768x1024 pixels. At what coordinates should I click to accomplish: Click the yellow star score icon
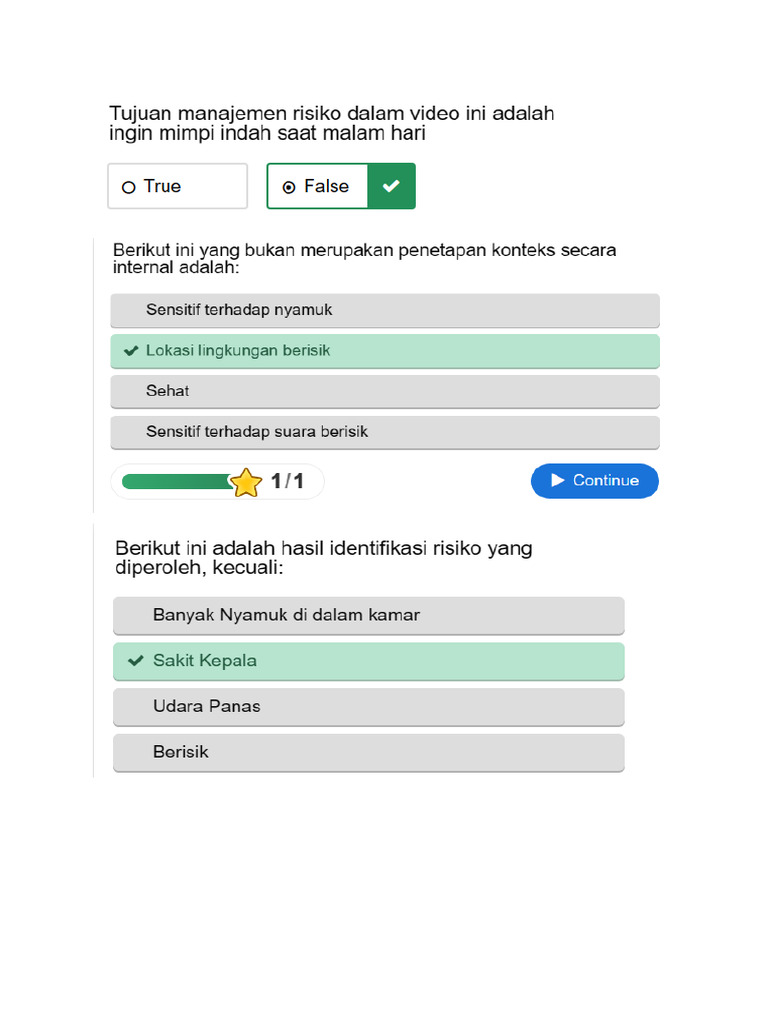(245, 483)
